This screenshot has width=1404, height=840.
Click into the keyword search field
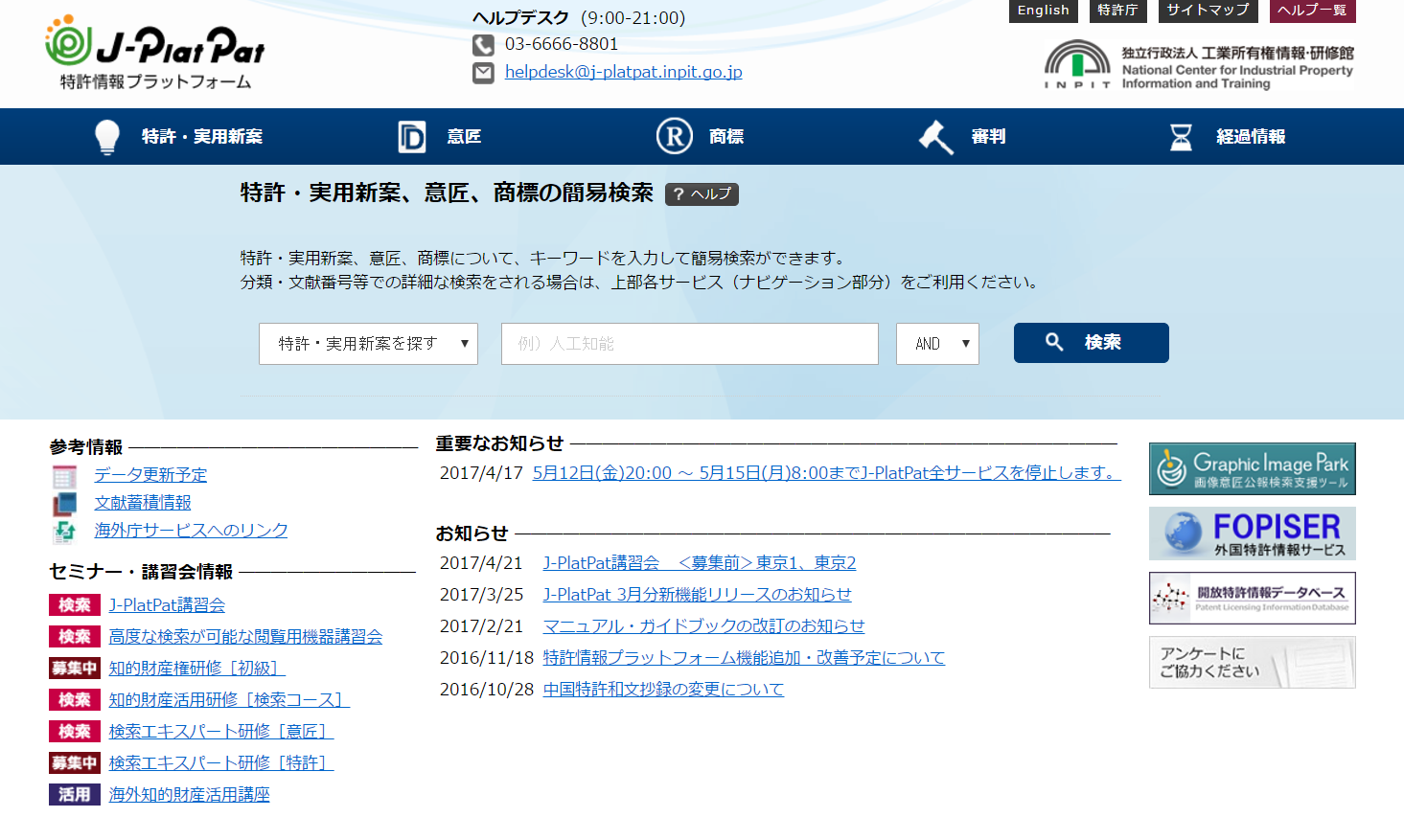(x=689, y=344)
